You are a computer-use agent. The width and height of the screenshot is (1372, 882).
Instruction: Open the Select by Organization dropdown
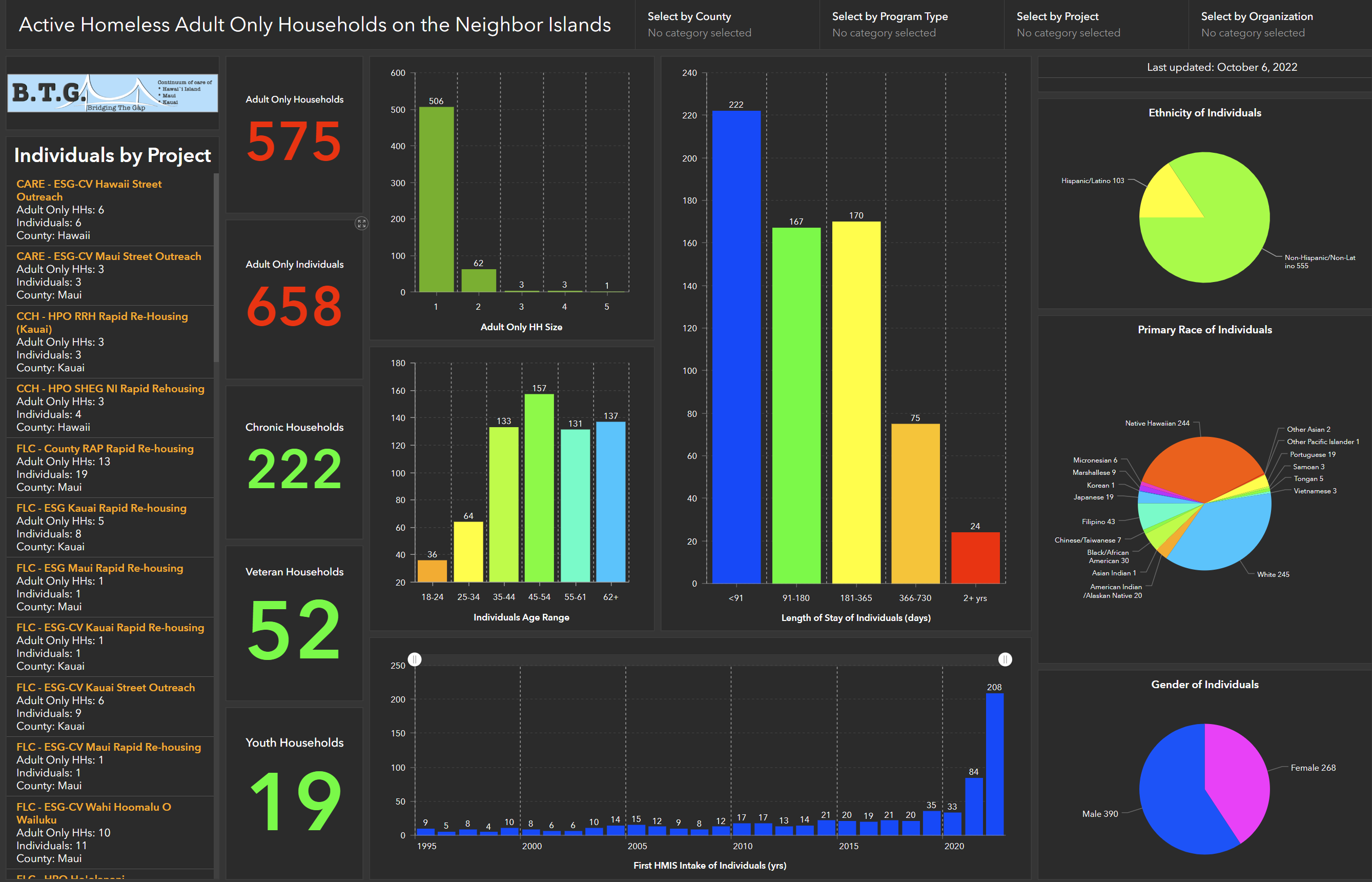coord(1280,25)
